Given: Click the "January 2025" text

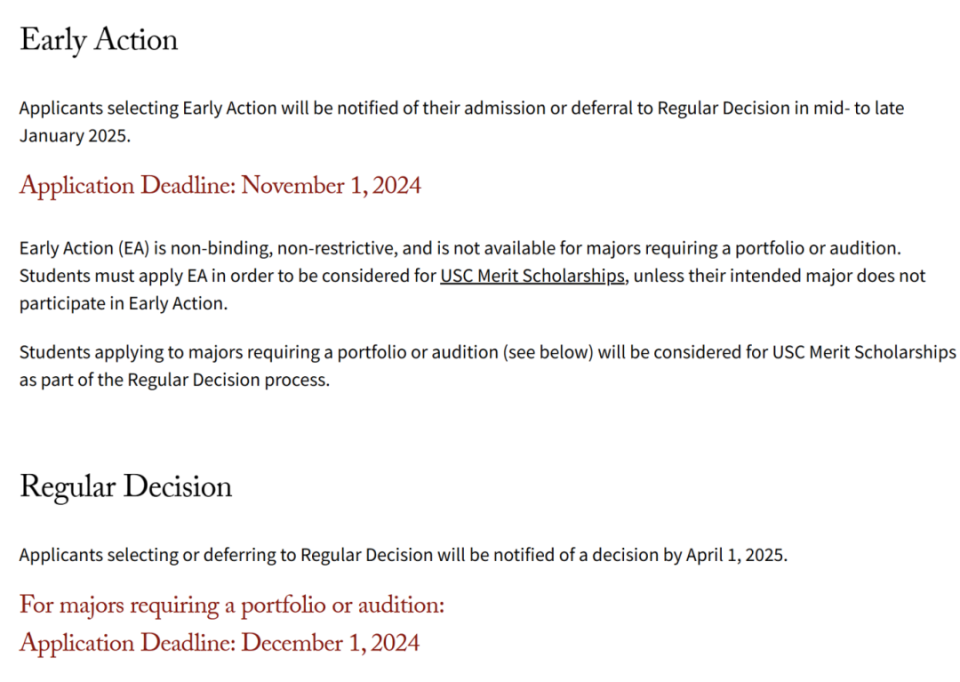Looking at the screenshot, I should 73,136.
